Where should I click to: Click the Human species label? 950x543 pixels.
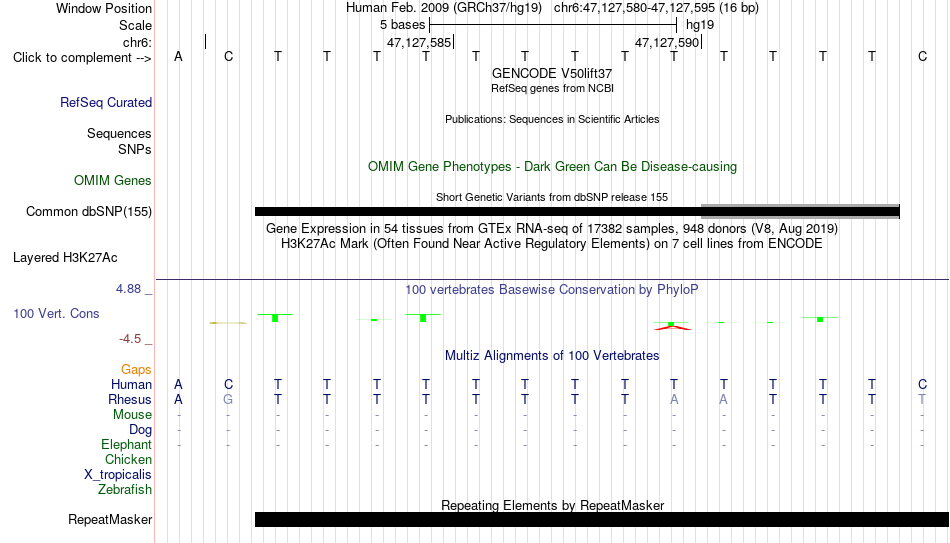click(131, 385)
